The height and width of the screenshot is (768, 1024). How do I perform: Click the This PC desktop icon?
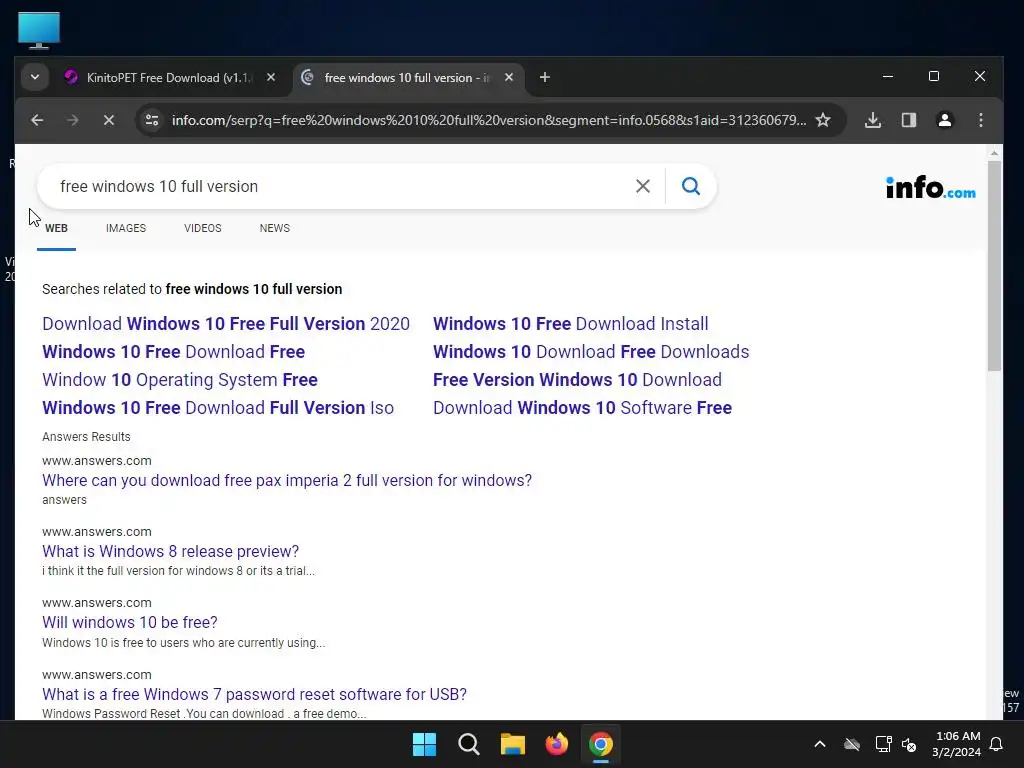(x=39, y=30)
